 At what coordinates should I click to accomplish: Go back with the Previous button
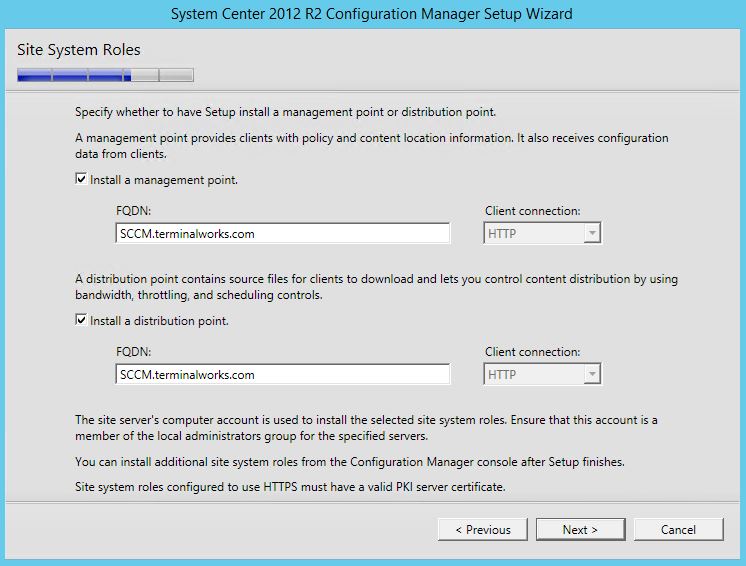point(483,529)
